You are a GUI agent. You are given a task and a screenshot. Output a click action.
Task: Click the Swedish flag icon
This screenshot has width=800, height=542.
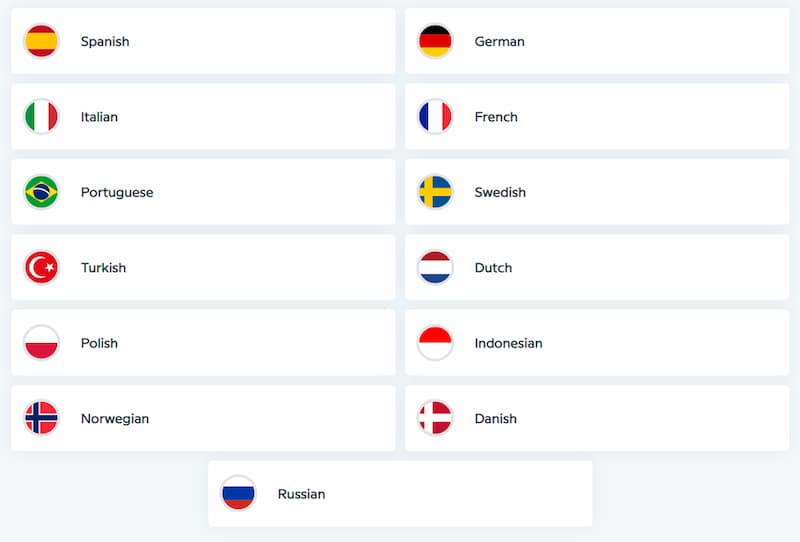click(435, 192)
